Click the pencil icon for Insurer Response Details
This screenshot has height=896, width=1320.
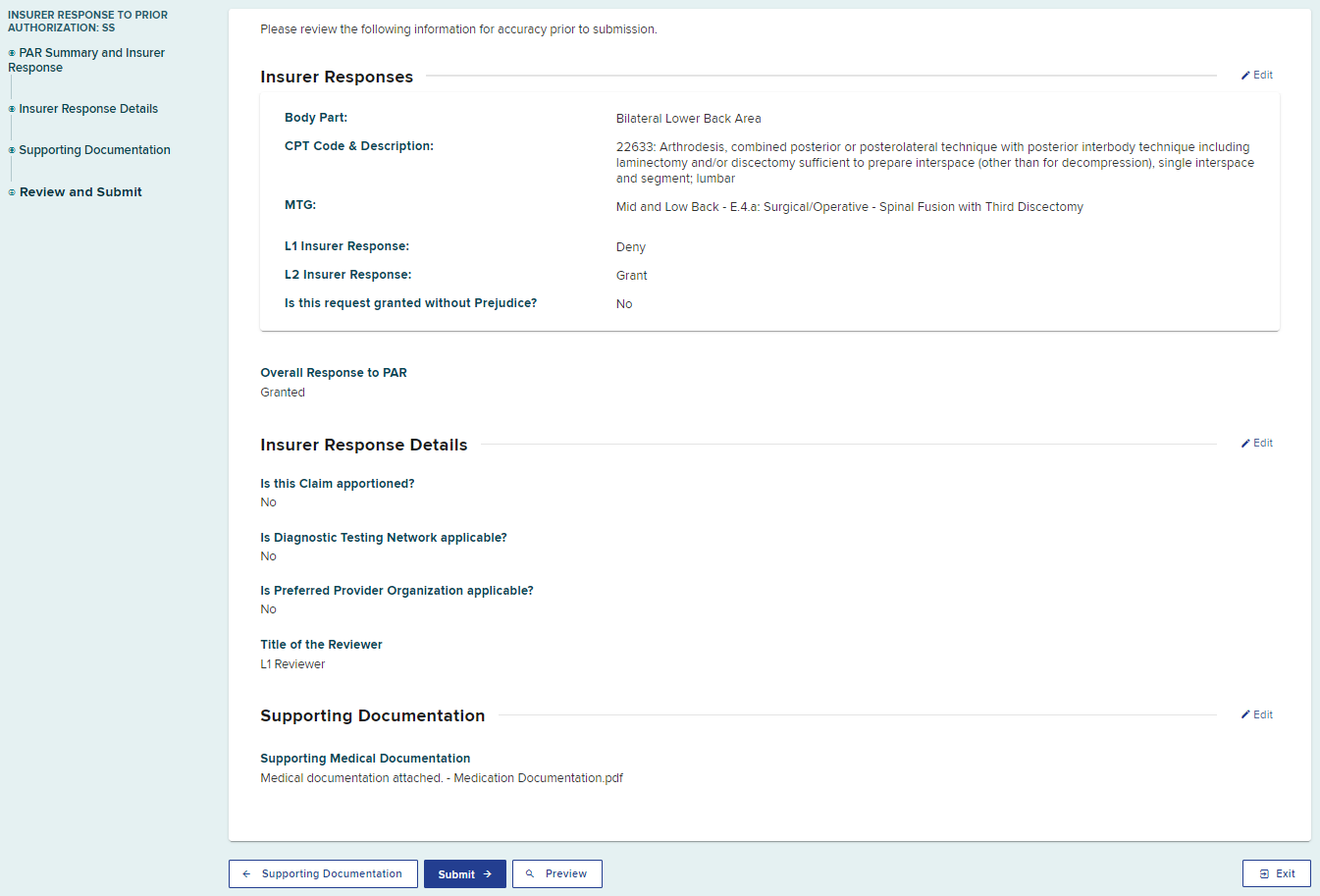[1245, 444]
